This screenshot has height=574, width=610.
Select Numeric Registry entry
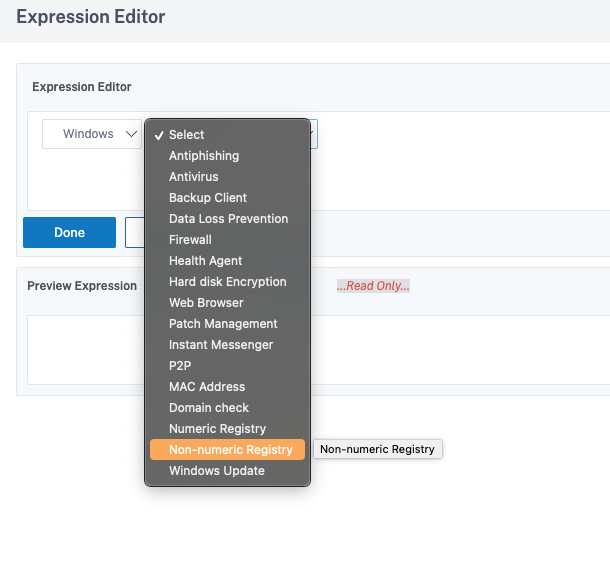(x=227, y=429)
